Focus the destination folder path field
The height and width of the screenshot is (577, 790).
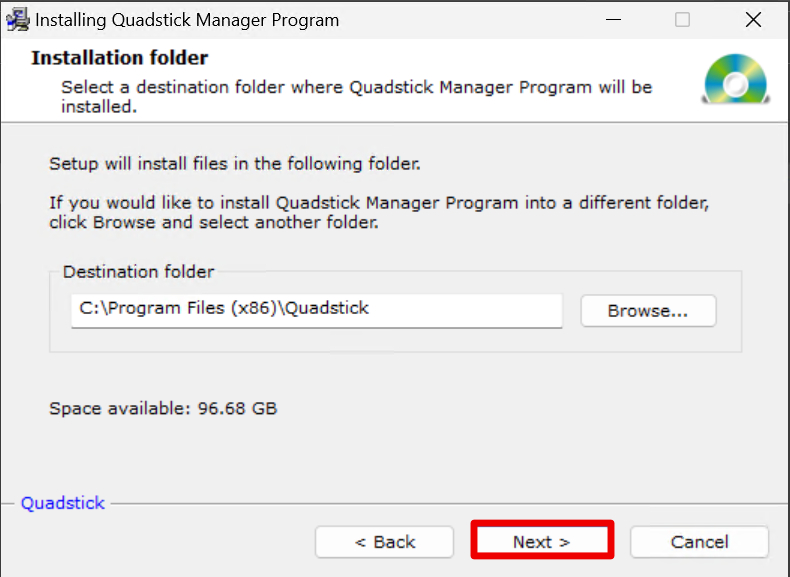point(316,309)
